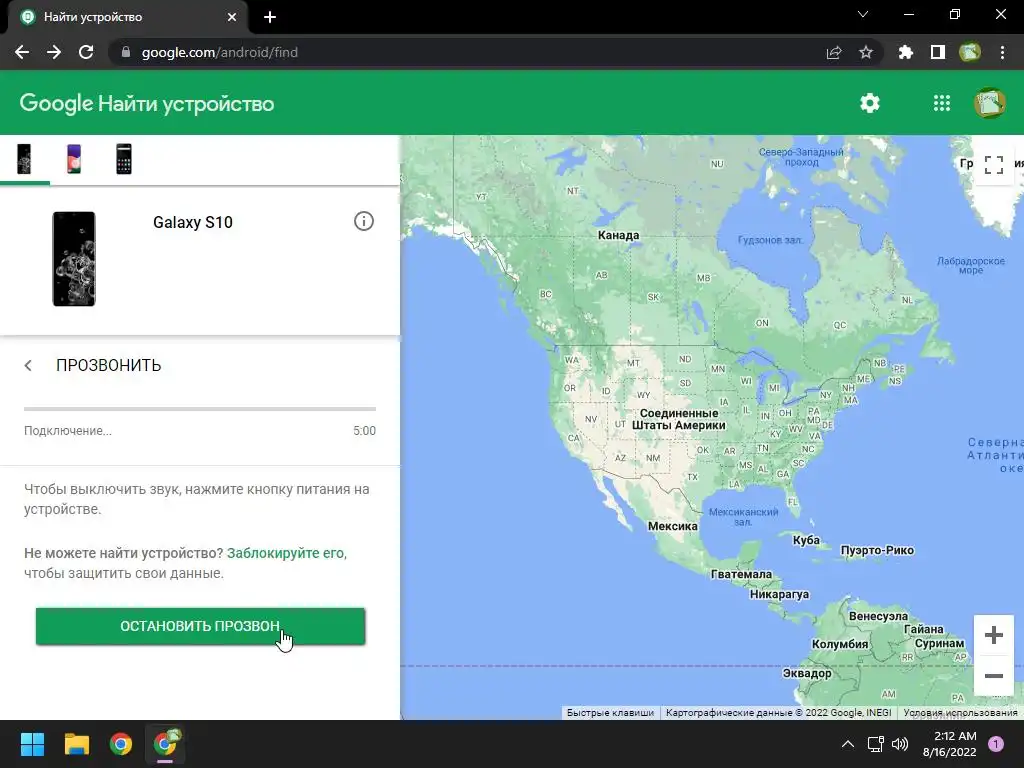Open the notification center badge
The height and width of the screenshot is (768, 1024).
point(996,743)
